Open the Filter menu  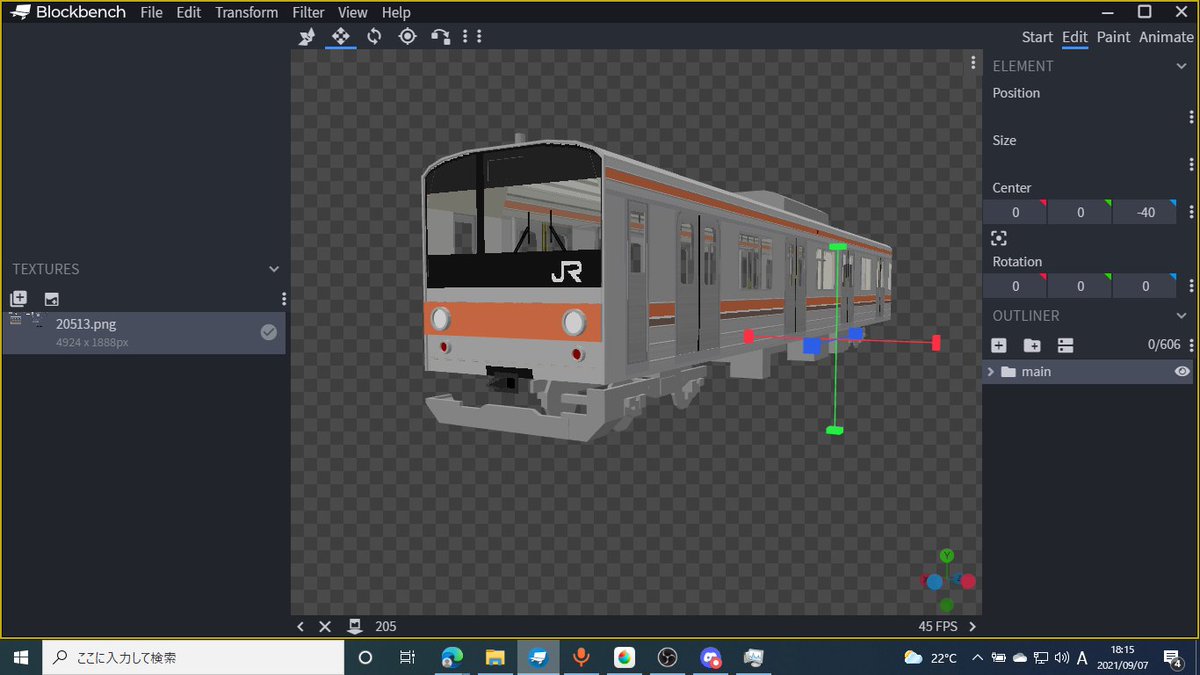pyautogui.click(x=308, y=12)
